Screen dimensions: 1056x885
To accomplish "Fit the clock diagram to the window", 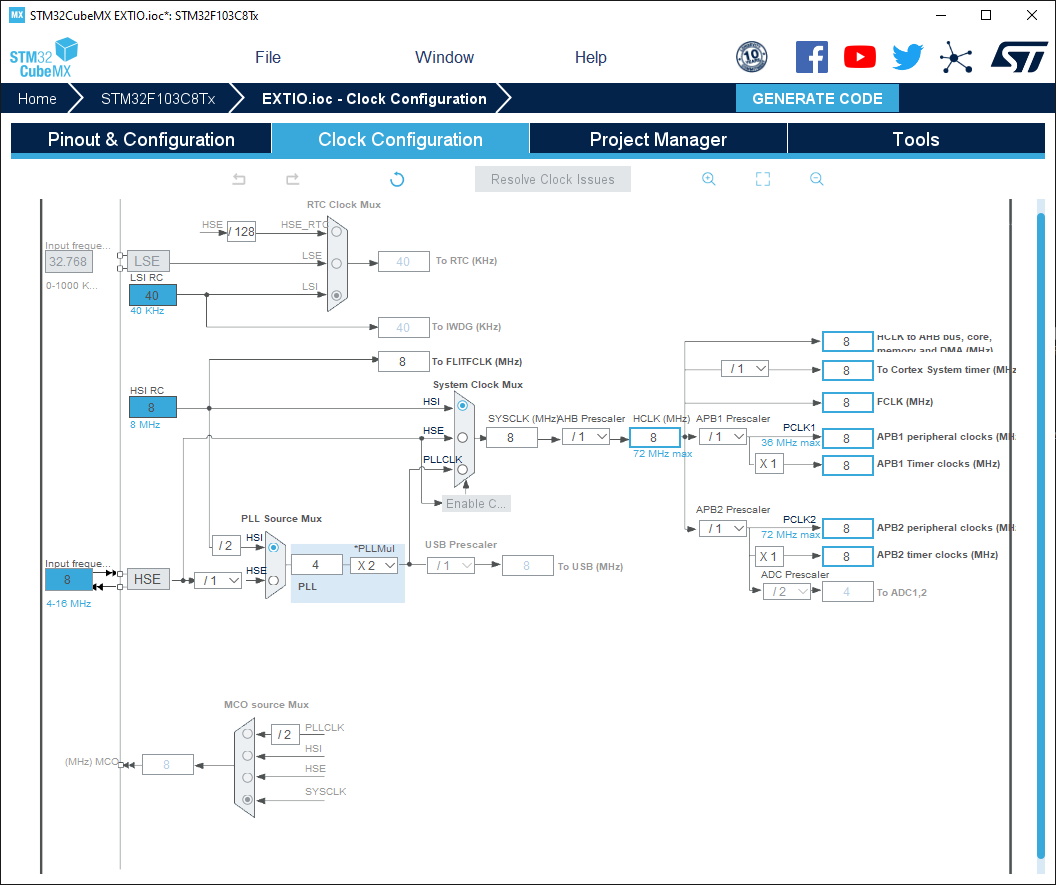I will (762, 179).
